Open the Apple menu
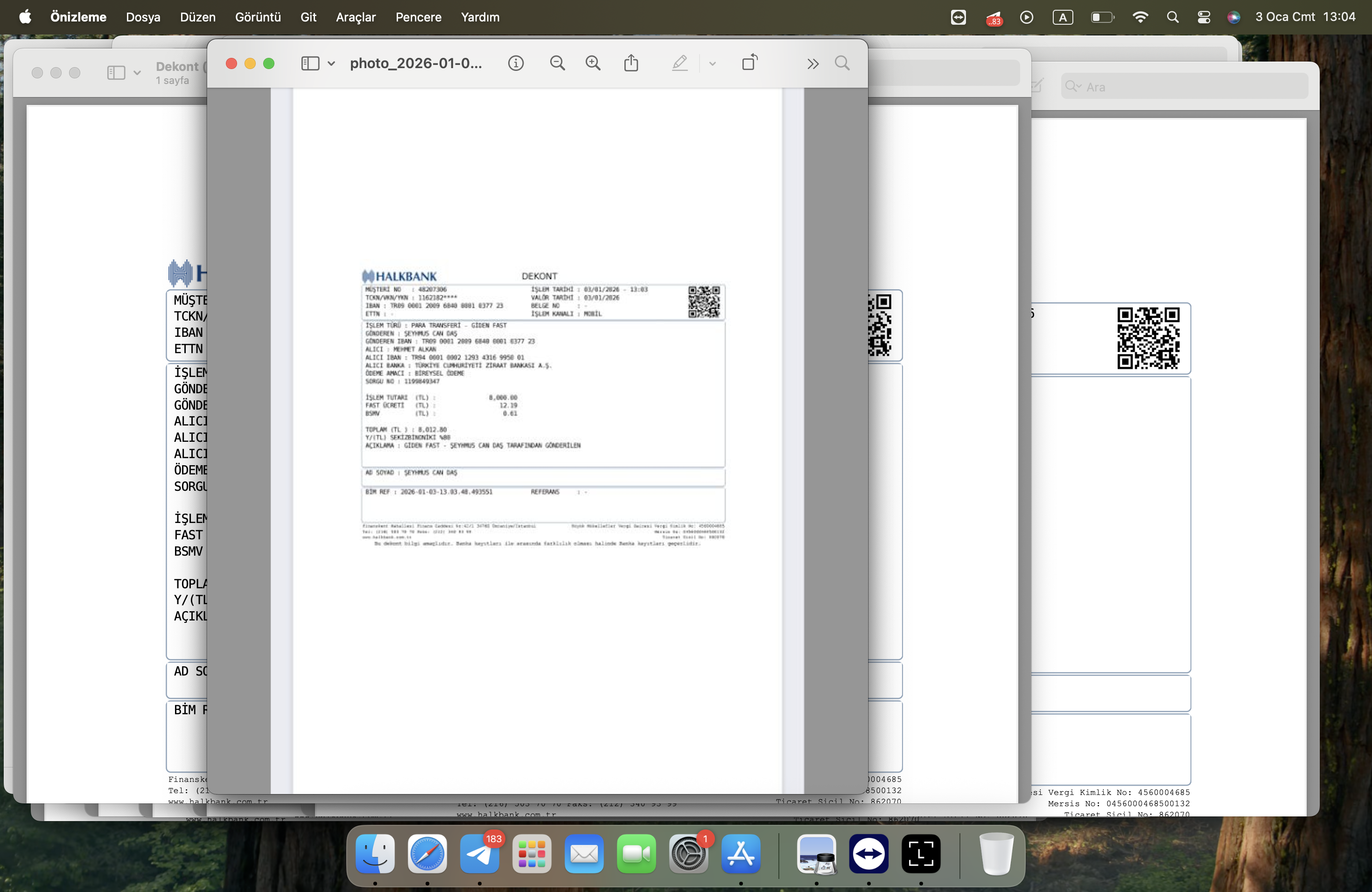Image resolution: width=1372 pixels, height=892 pixels. tap(25, 17)
